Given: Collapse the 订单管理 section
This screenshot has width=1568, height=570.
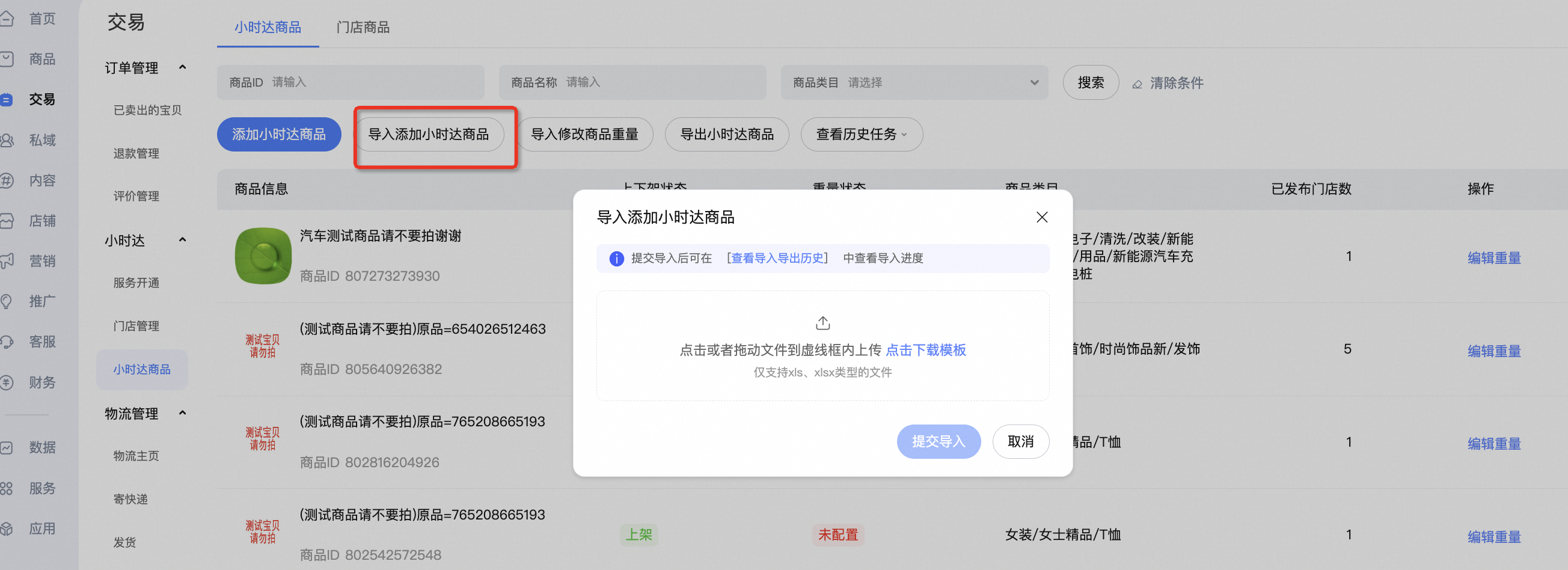Looking at the screenshot, I should click(183, 67).
